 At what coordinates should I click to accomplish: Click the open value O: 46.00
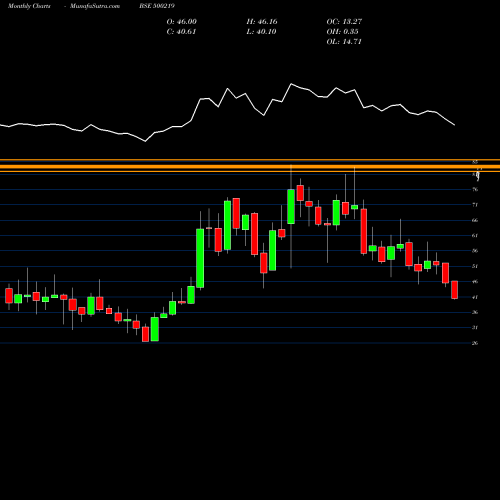click(182, 22)
